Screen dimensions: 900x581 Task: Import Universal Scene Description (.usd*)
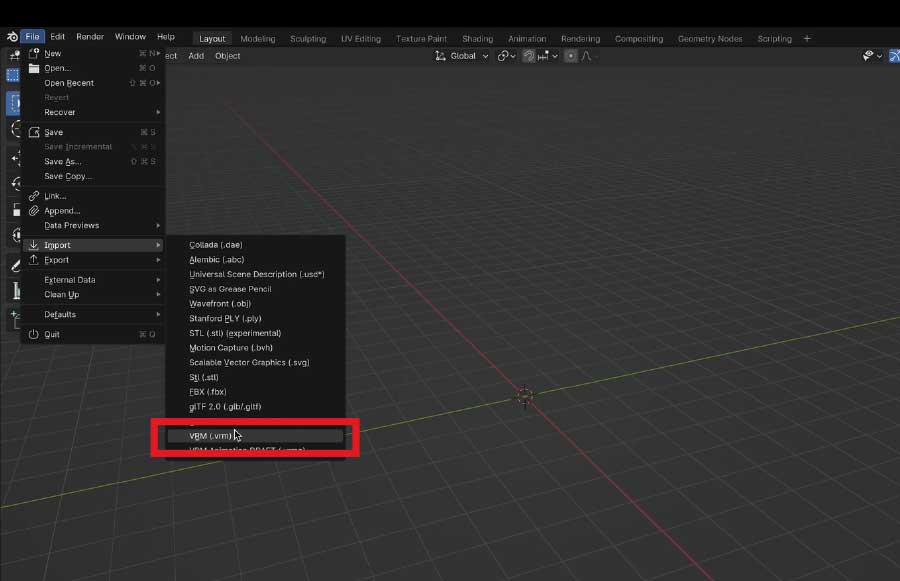[255, 274]
